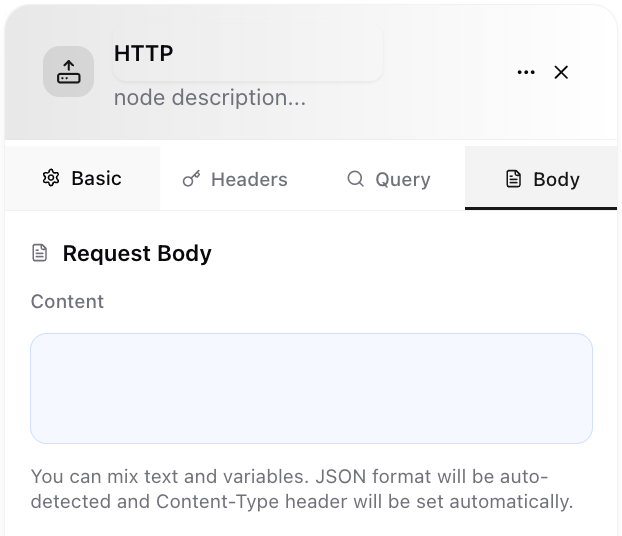Screen dimensions: 622x536
Task: Open the Headers tab
Action: (235, 179)
